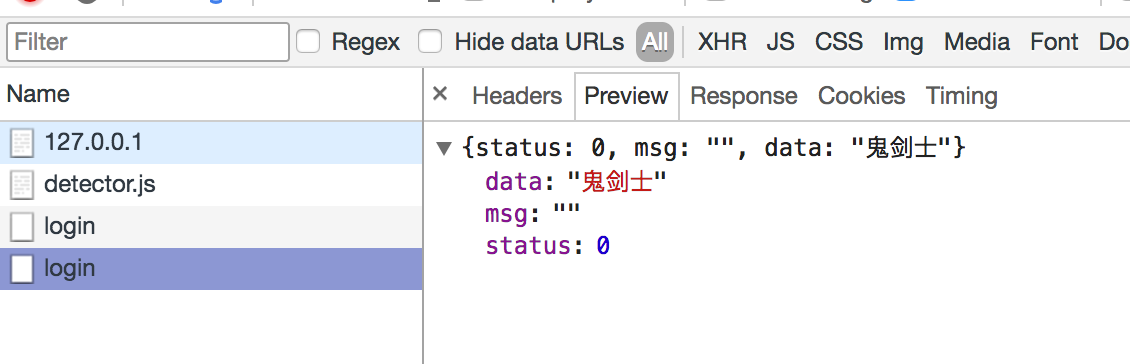1130x364 pixels.
Task: Filter requests by XHR
Action: (x=722, y=42)
